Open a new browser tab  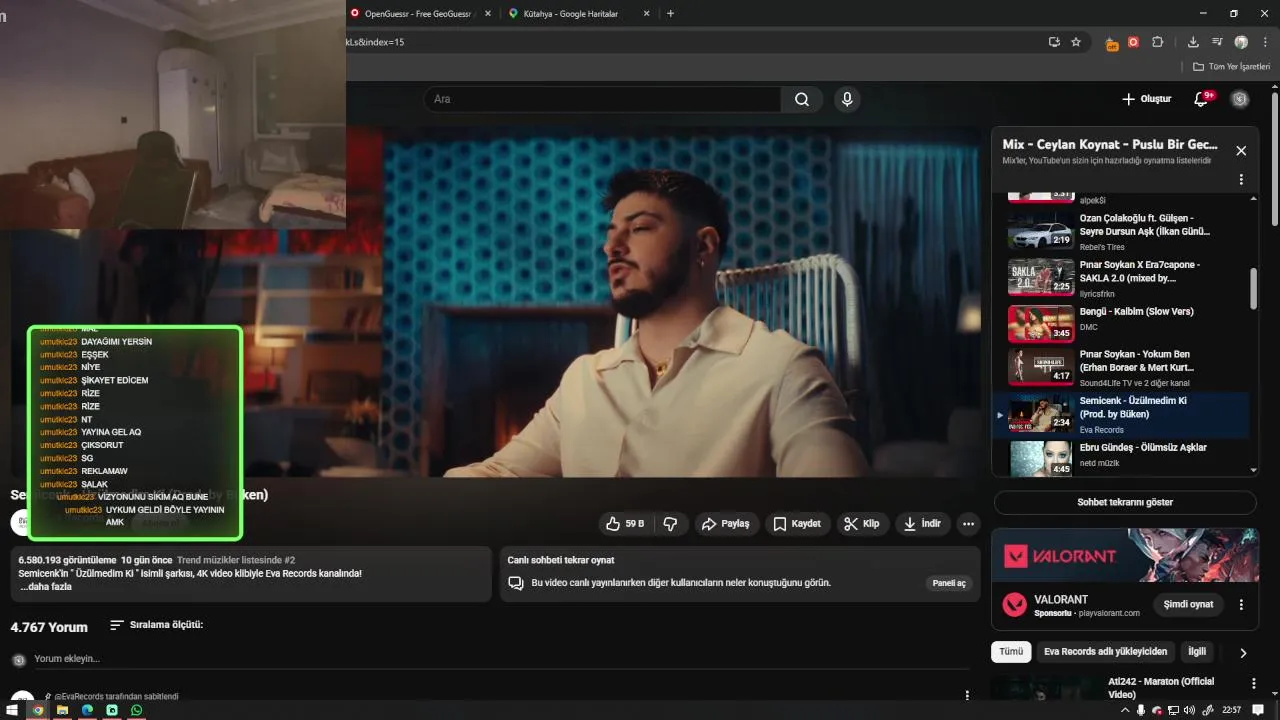(670, 13)
